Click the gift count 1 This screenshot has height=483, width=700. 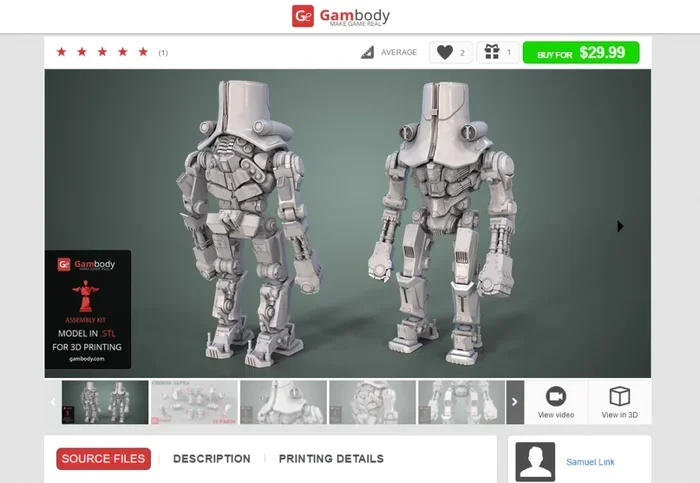coord(509,53)
